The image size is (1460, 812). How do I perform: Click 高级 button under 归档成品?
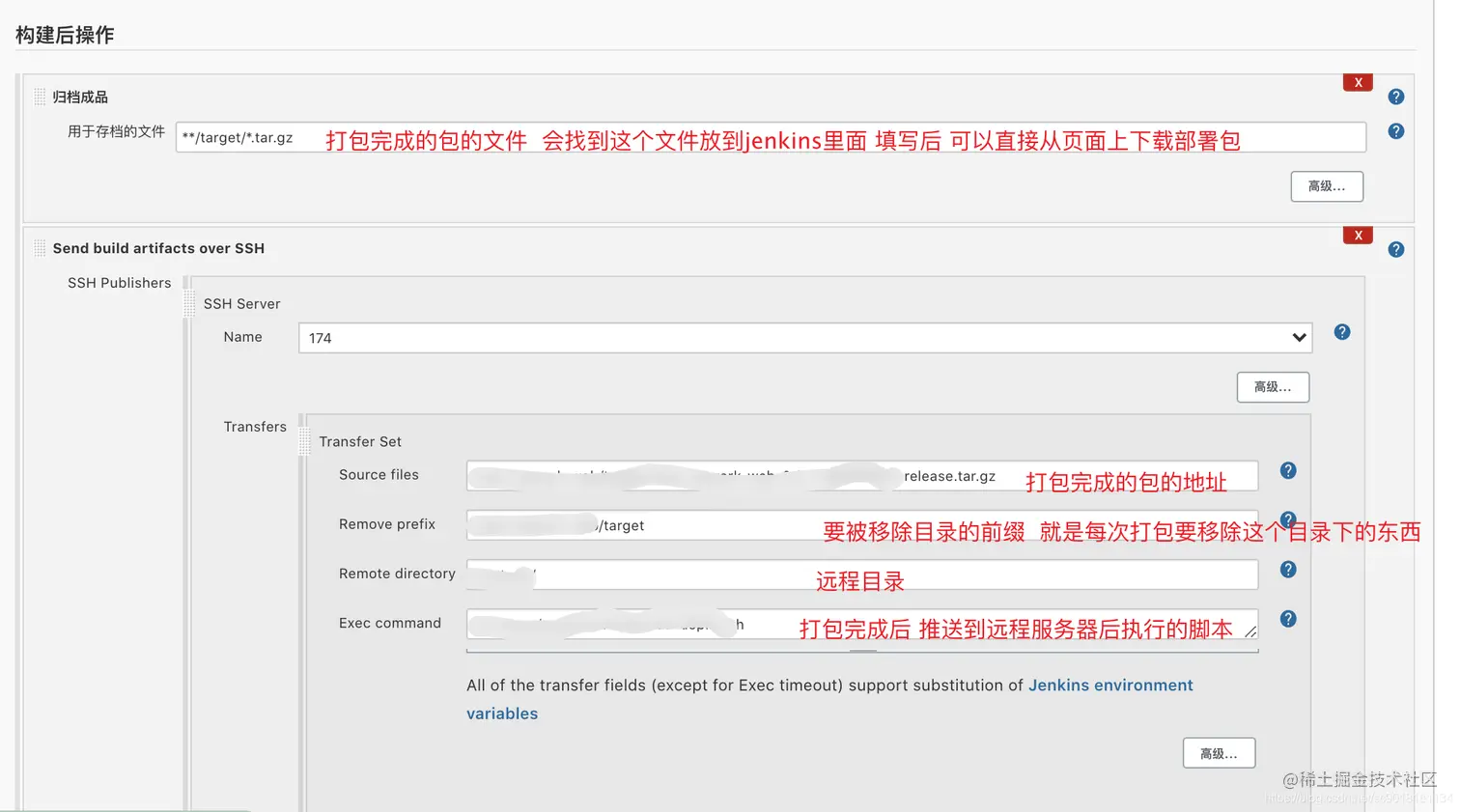(1327, 186)
